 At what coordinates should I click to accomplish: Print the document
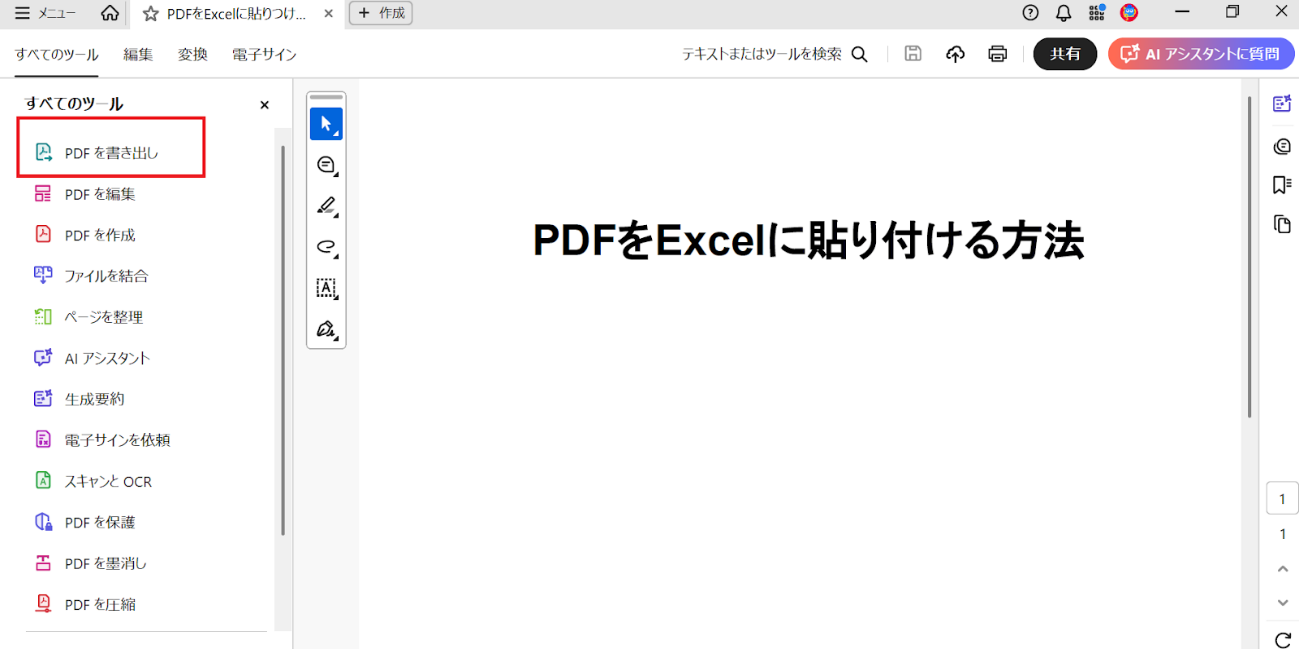click(997, 54)
